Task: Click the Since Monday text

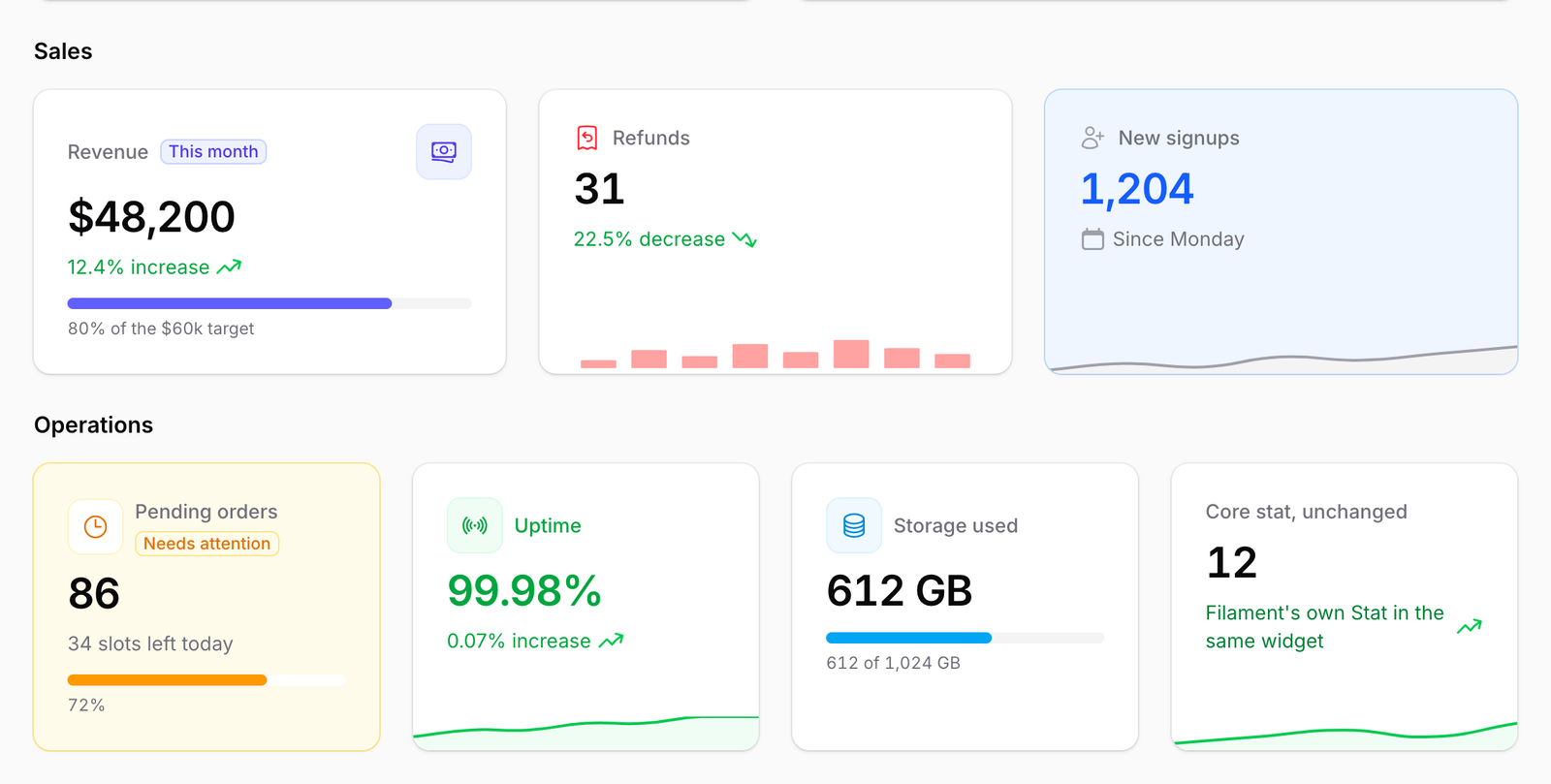Action: pos(1178,239)
